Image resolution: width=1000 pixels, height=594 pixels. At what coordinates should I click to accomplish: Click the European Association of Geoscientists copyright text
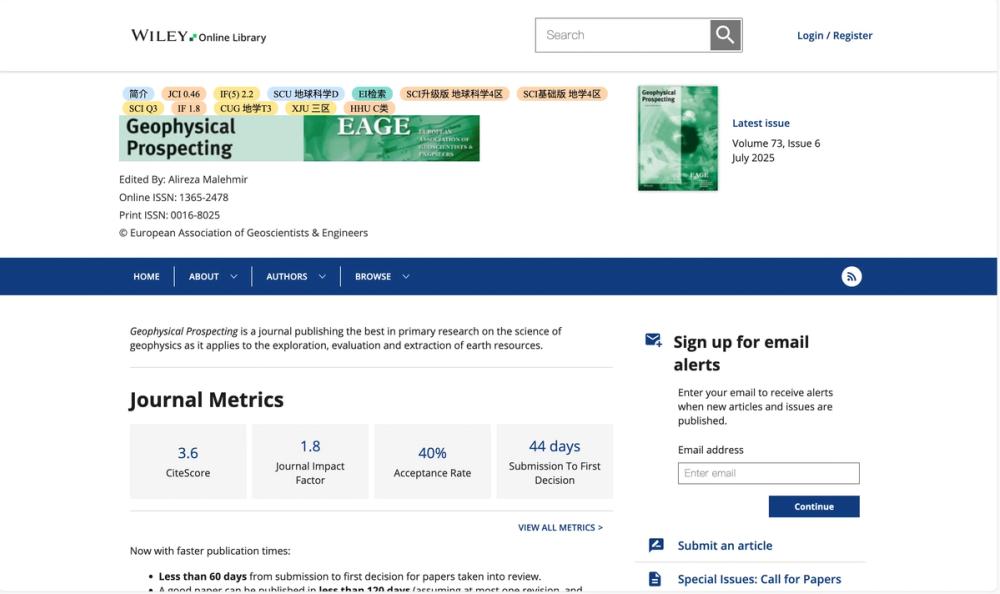243,233
